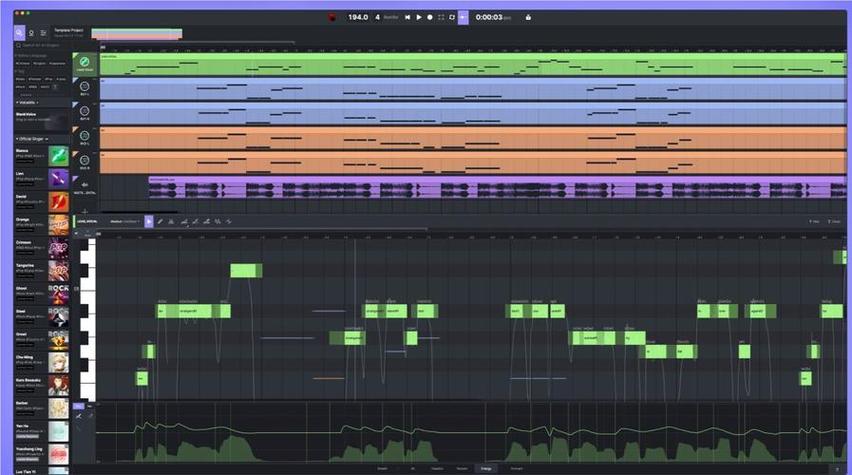Expand the language filter section

coord(32,55)
